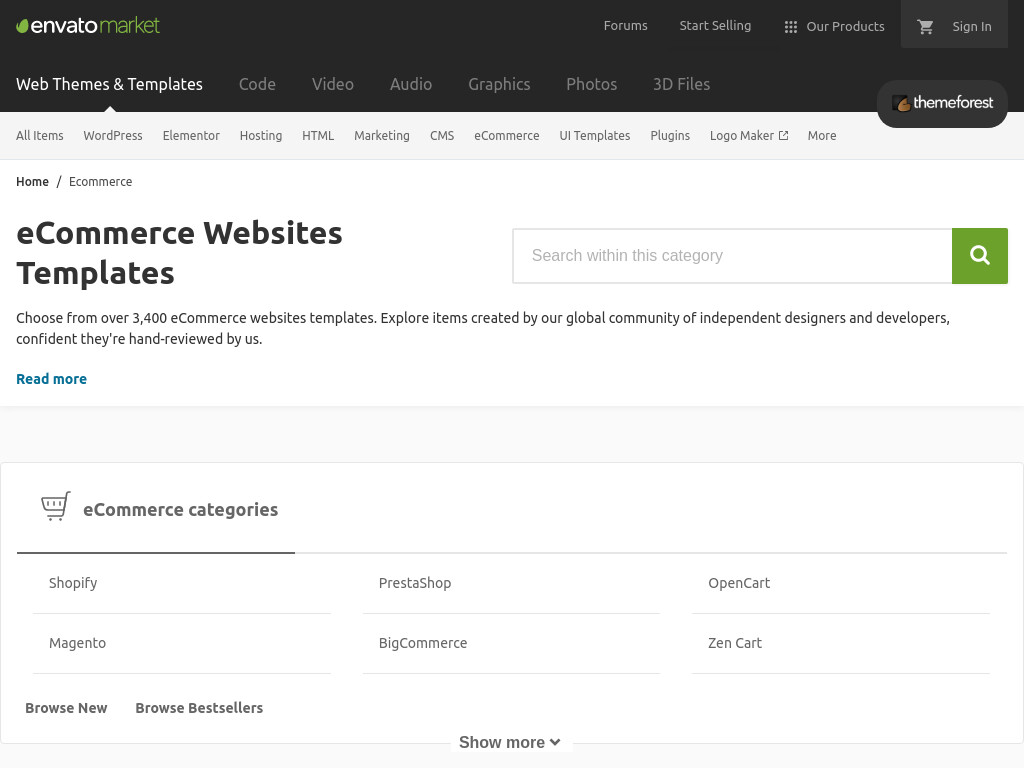1024x768 pixels.
Task: Open the Hosting menu item
Action: (x=261, y=135)
